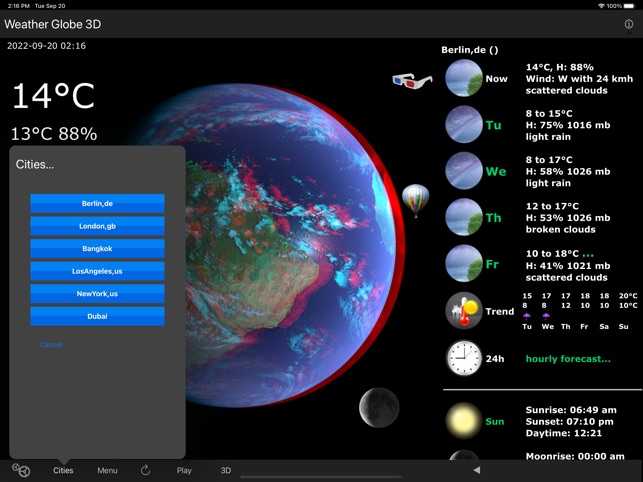
Task: Tap the Trend label
Action: click(x=499, y=311)
